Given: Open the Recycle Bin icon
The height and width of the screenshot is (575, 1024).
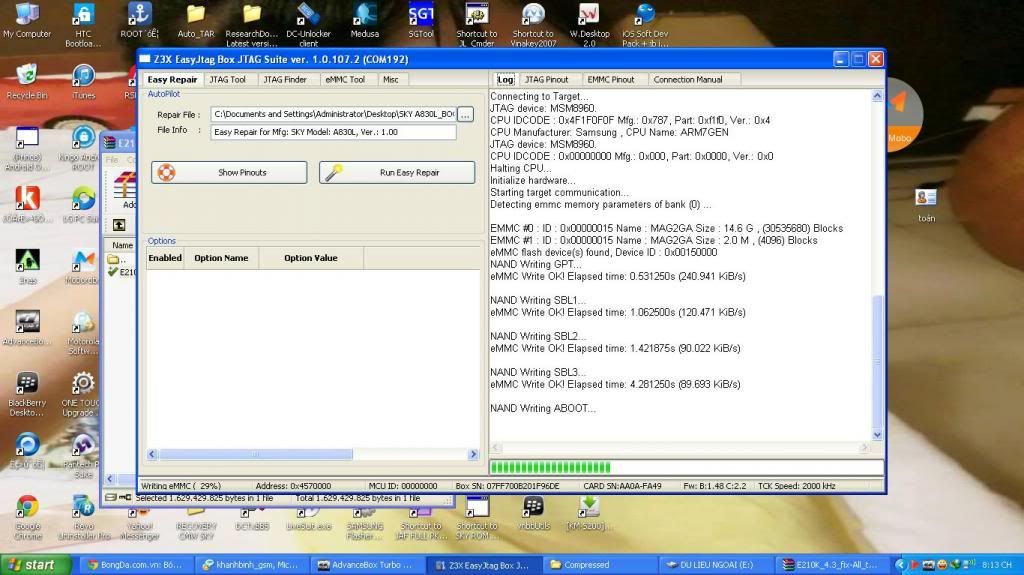Looking at the screenshot, I should click(27, 81).
